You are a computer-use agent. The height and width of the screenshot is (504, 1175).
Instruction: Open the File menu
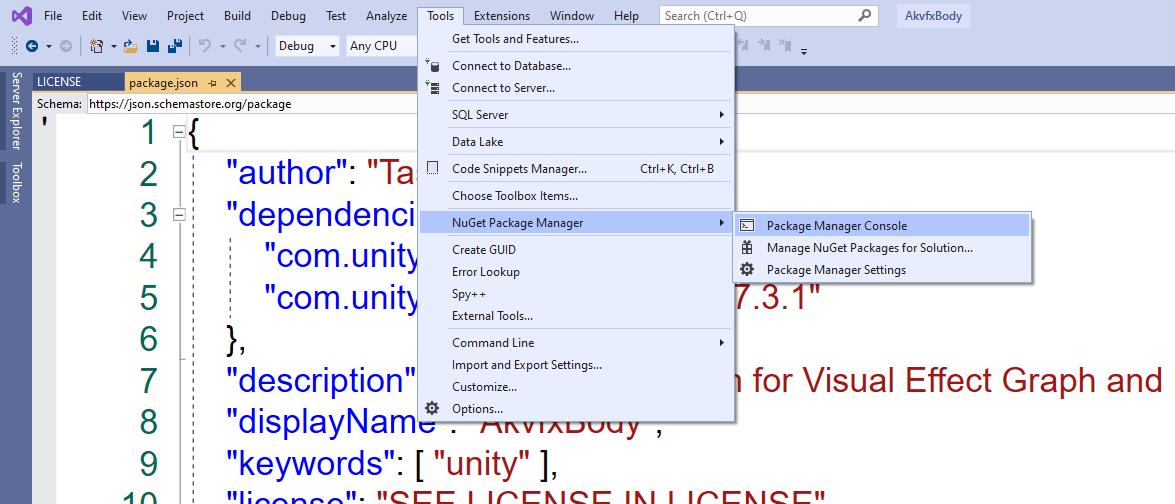tap(53, 15)
